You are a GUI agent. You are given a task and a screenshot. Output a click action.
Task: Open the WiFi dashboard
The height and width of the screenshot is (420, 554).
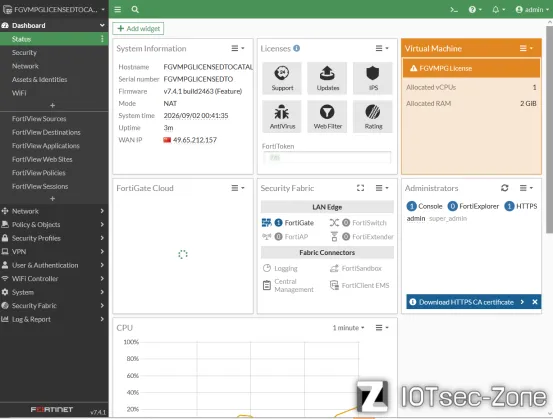click(19, 93)
